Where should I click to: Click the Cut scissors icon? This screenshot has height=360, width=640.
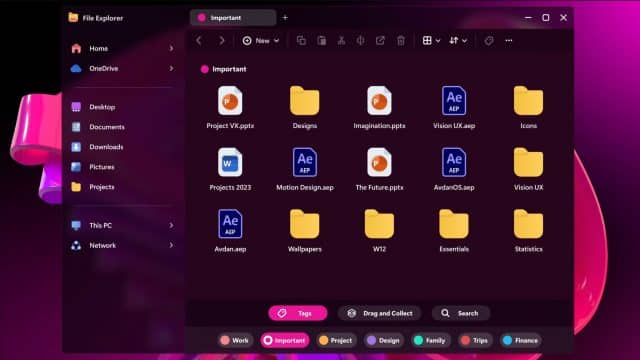[x=341, y=40]
